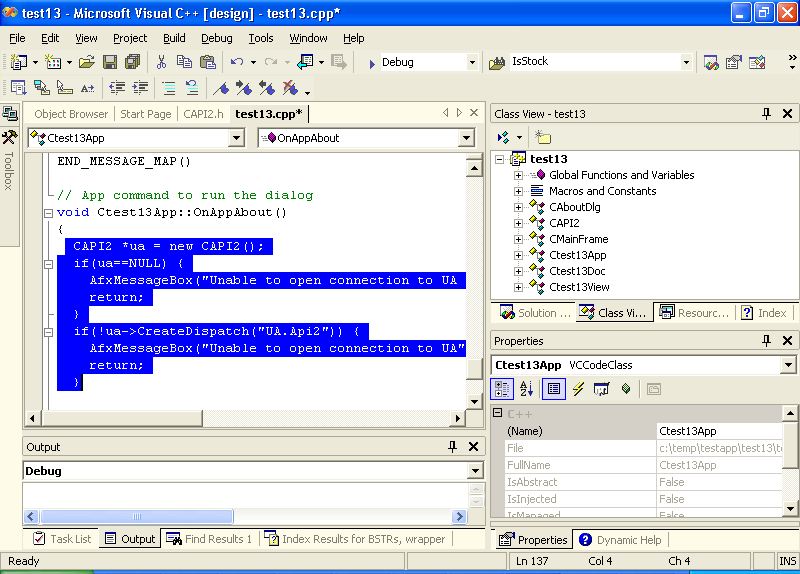The image size is (800, 574).
Task: Click the Output horizontal scrollbar thumb
Action: click(x=136, y=516)
